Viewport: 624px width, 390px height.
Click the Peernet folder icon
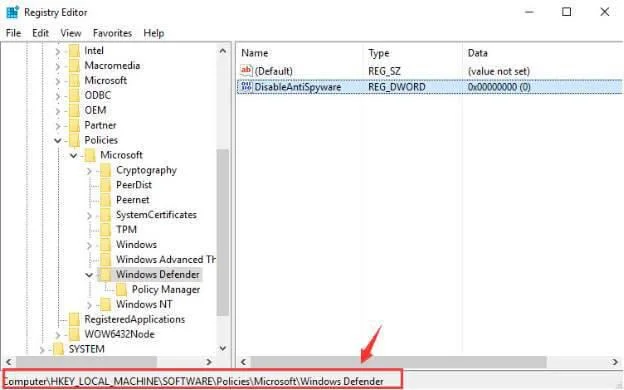point(105,200)
